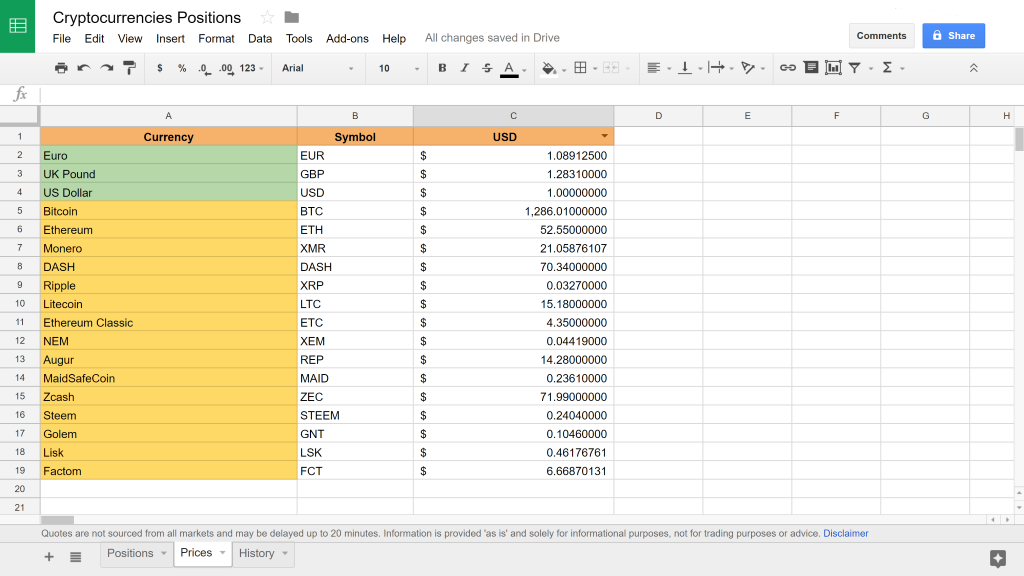
Task: Add a new sheet
Action: tap(49, 556)
